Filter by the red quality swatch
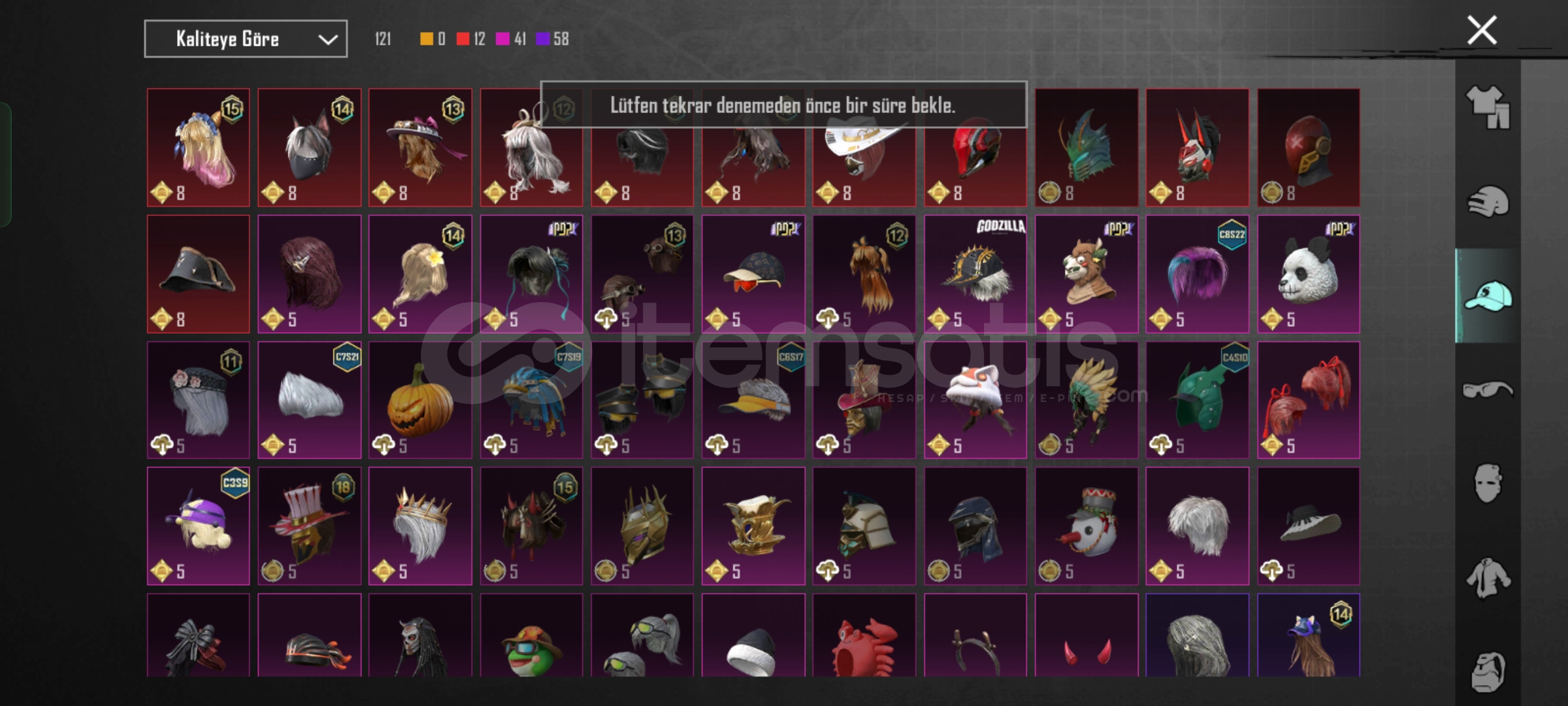 click(463, 39)
